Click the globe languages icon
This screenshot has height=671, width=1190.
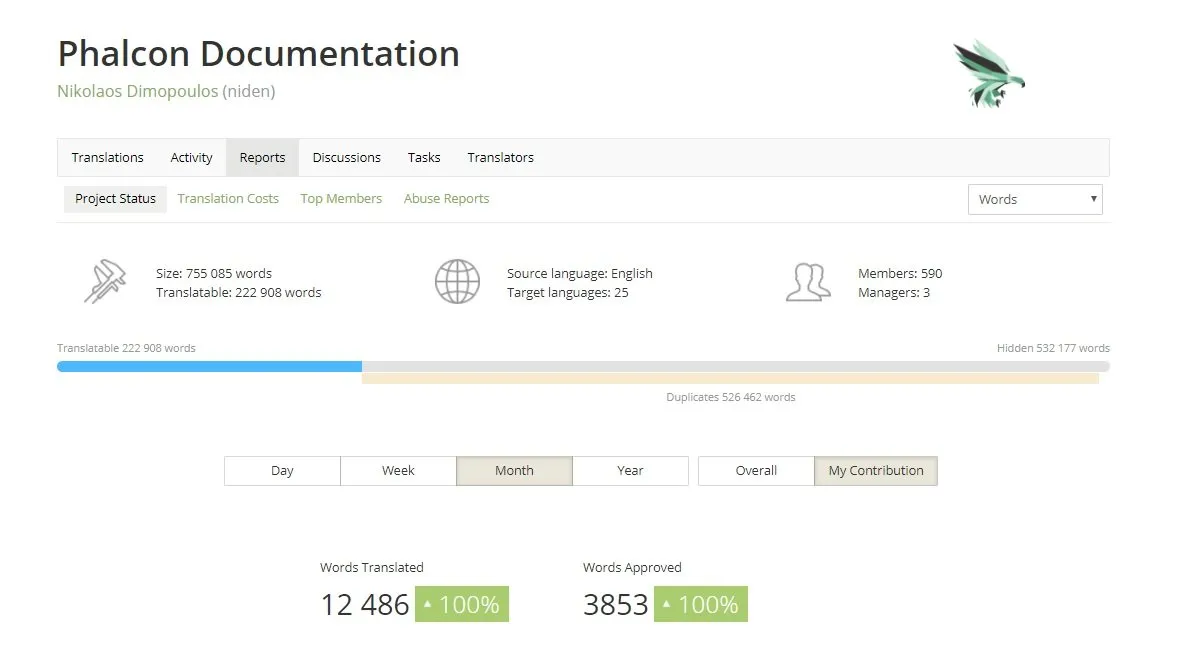pos(457,282)
